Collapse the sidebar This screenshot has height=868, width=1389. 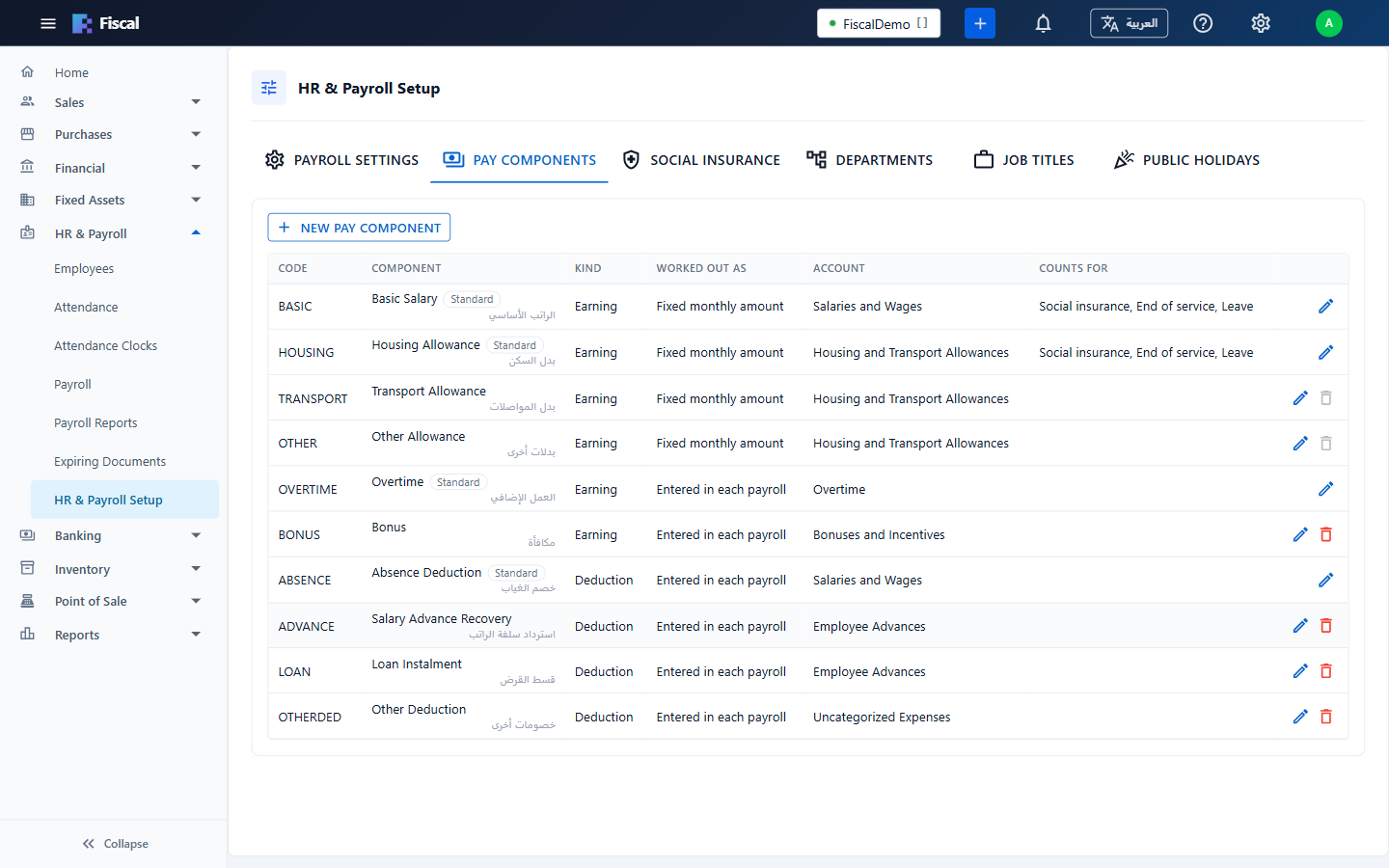click(x=115, y=843)
